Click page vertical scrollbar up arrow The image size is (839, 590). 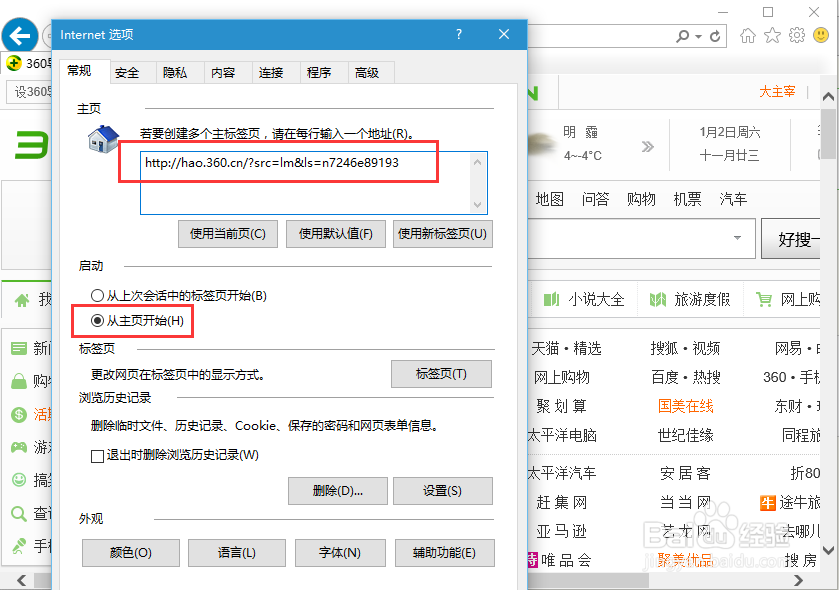click(x=828, y=97)
